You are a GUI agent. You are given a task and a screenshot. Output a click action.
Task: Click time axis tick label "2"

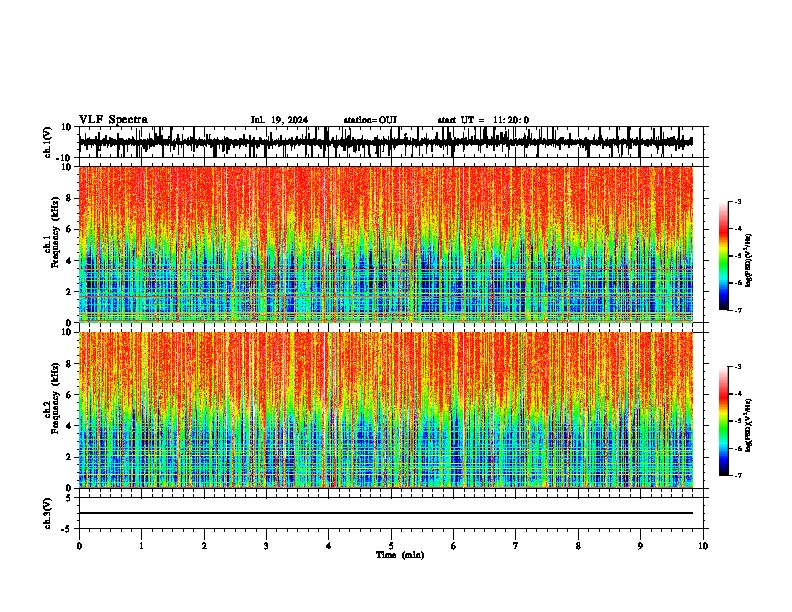204,546
